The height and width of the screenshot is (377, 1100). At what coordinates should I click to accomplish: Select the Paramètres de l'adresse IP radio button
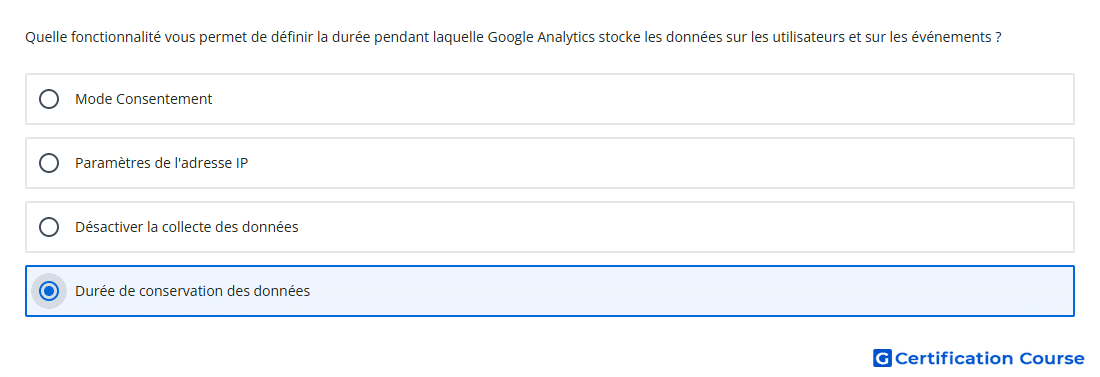click(x=49, y=163)
